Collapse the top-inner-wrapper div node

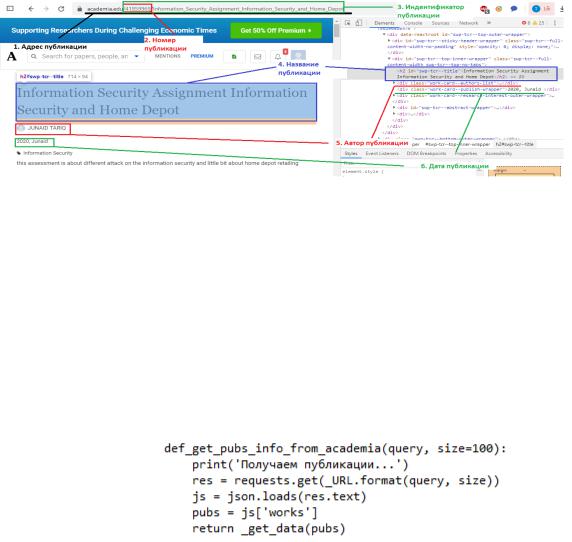click(389, 58)
